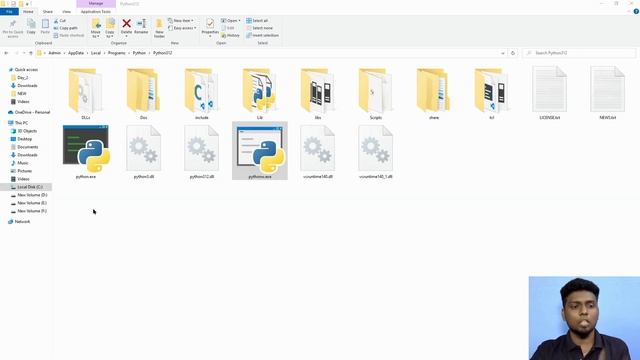
Task: Select the vcruntime140_1.dll file
Action: [376, 151]
